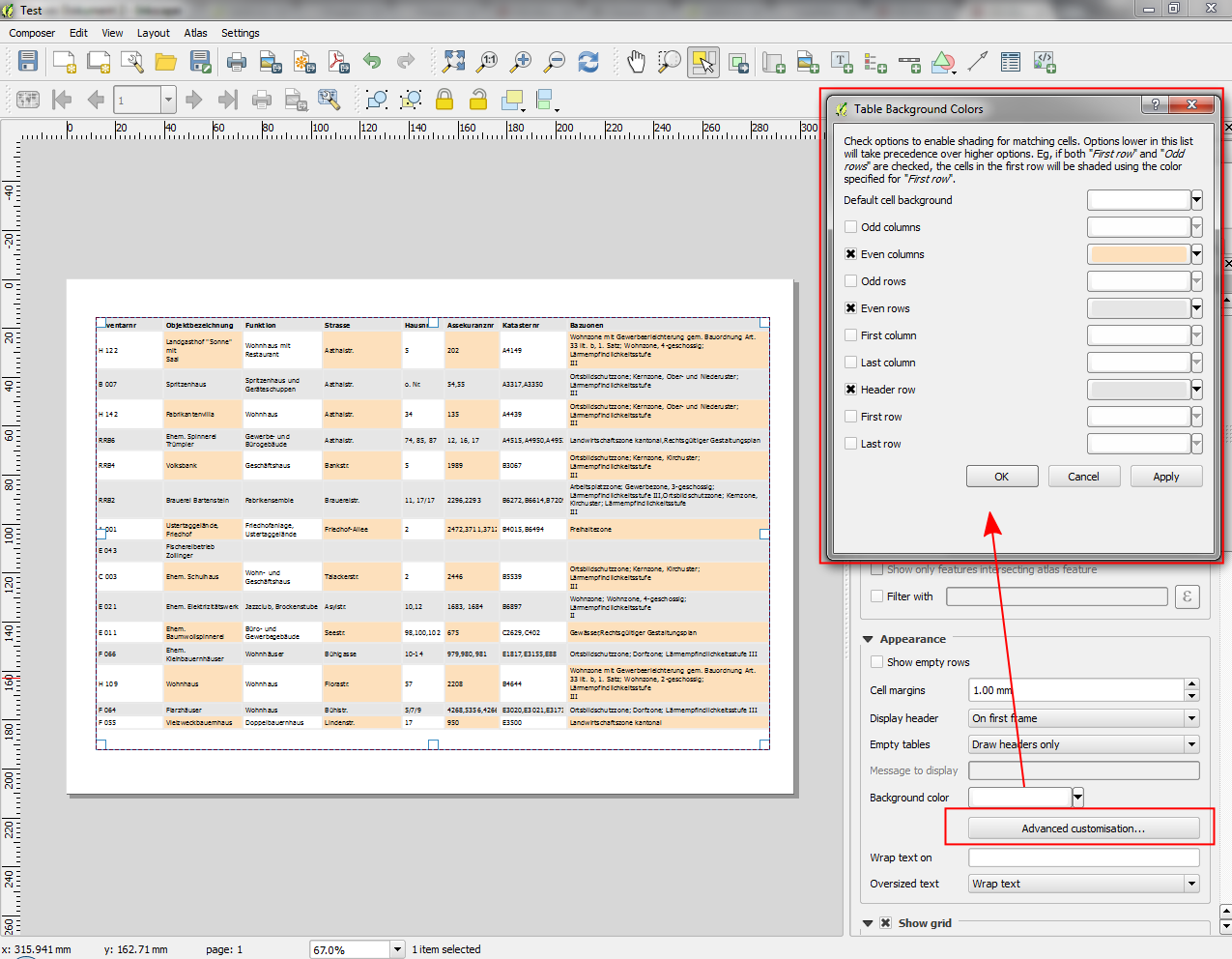Open the Layout menu
Screen dimensions: 1232x959
click(153, 33)
